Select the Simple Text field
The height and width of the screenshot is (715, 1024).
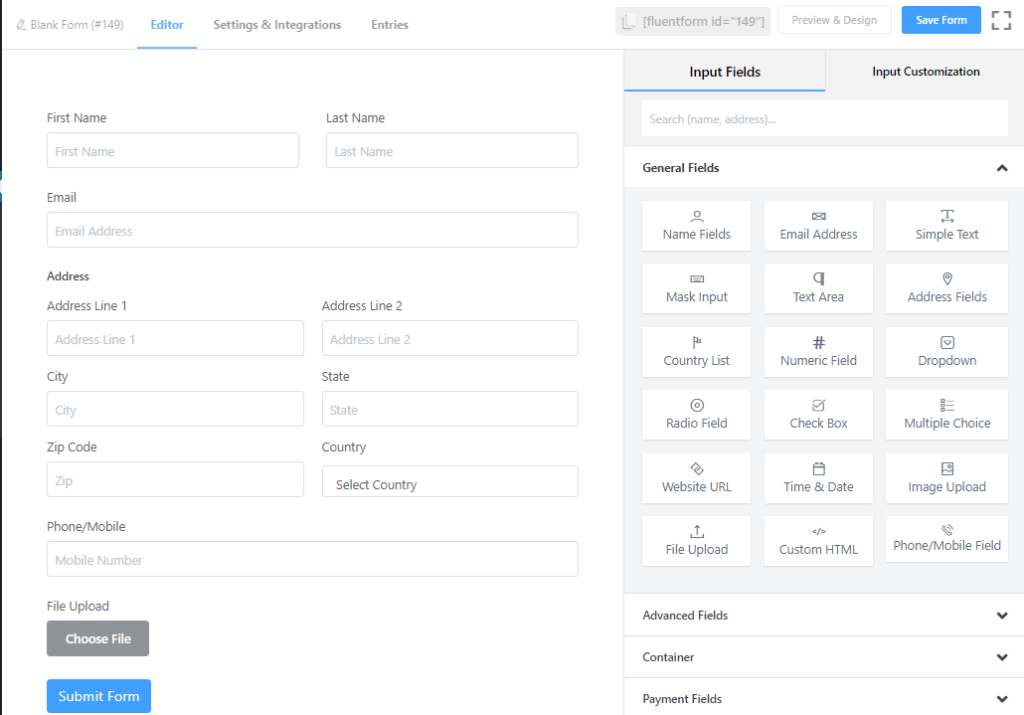tap(945, 225)
